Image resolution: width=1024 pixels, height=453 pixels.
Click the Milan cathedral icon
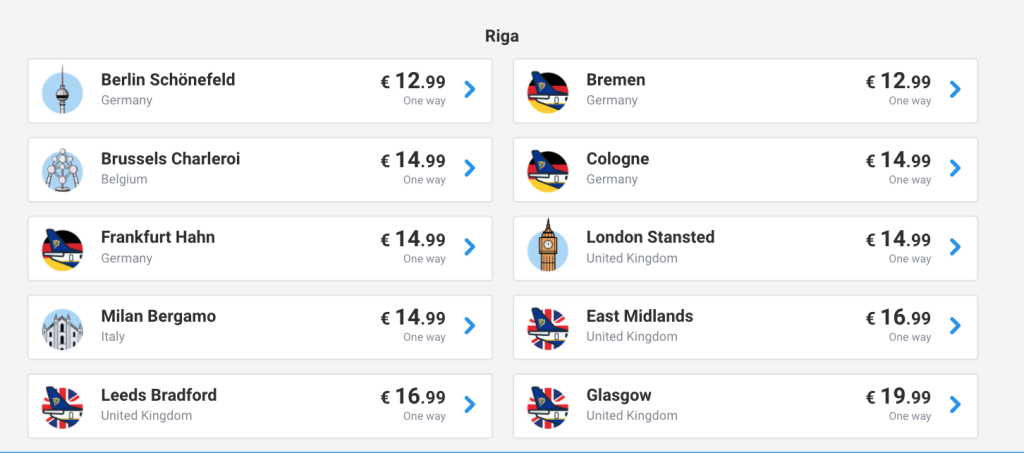click(62, 328)
